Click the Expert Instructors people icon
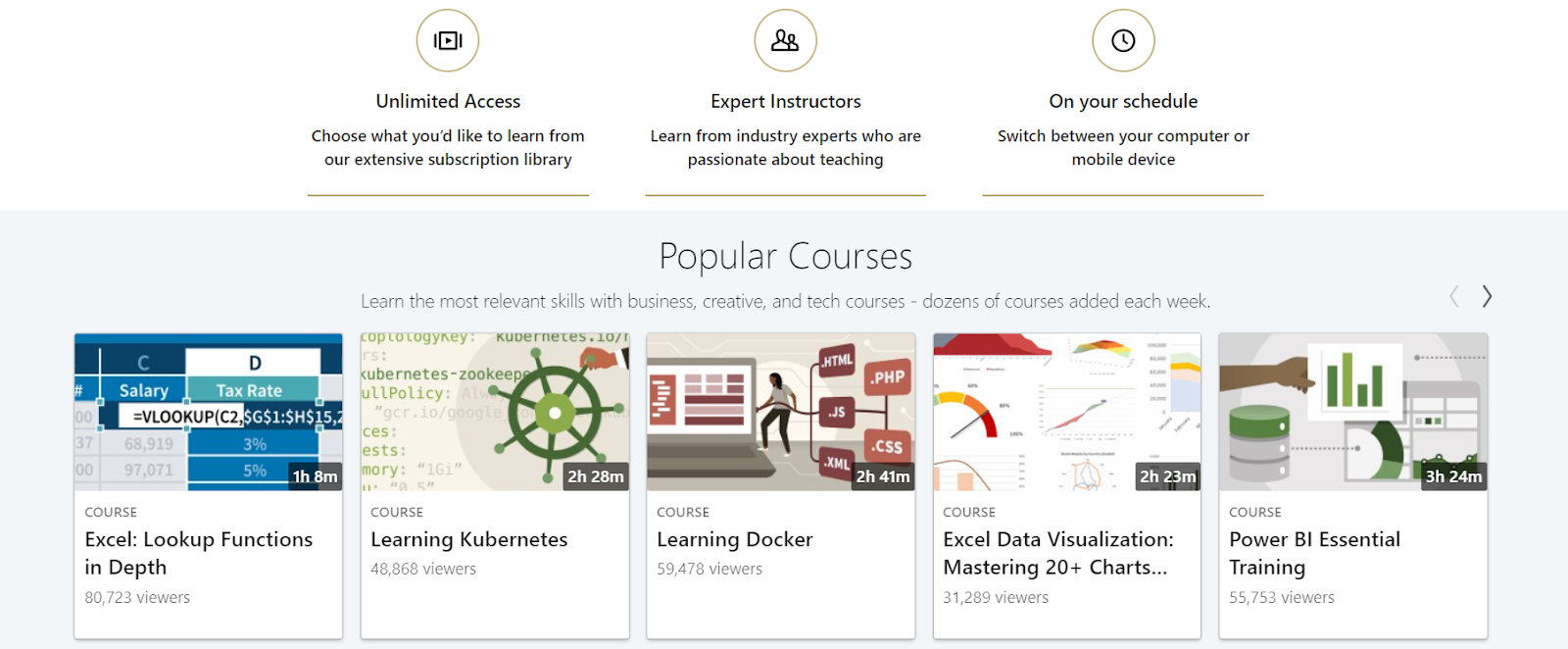The width and height of the screenshot is (1568, 649). (x=785, y=40)
